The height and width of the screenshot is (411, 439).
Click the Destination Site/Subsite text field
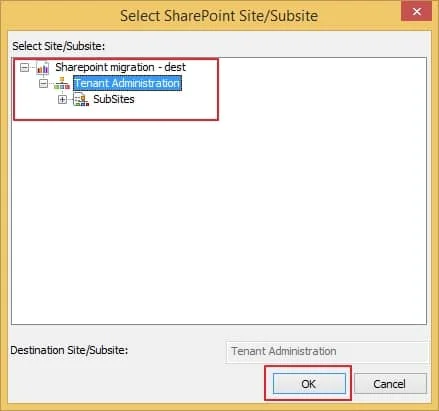tap(327, 351)
